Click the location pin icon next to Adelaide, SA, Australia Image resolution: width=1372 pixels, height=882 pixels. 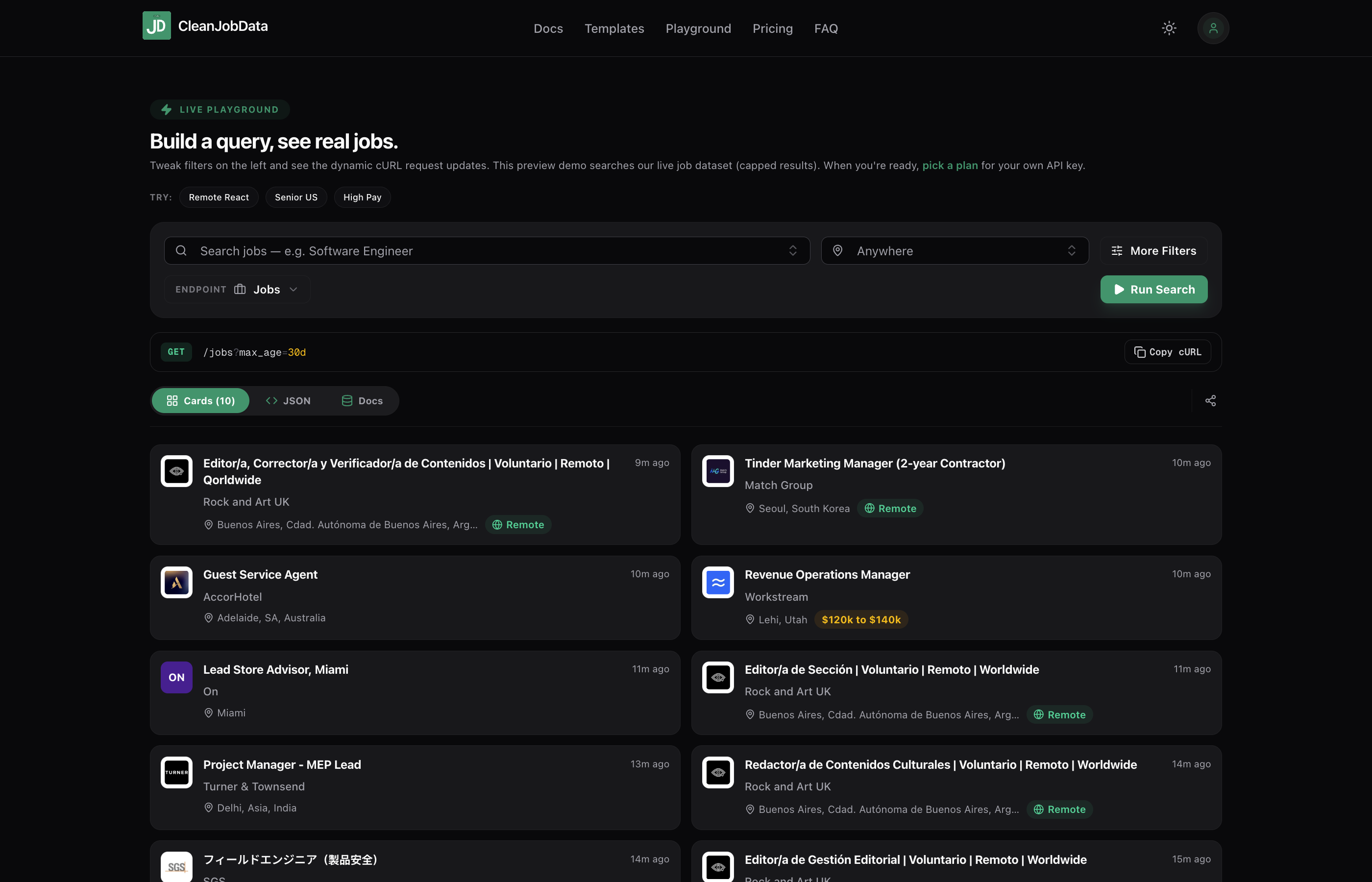[208, 618]
